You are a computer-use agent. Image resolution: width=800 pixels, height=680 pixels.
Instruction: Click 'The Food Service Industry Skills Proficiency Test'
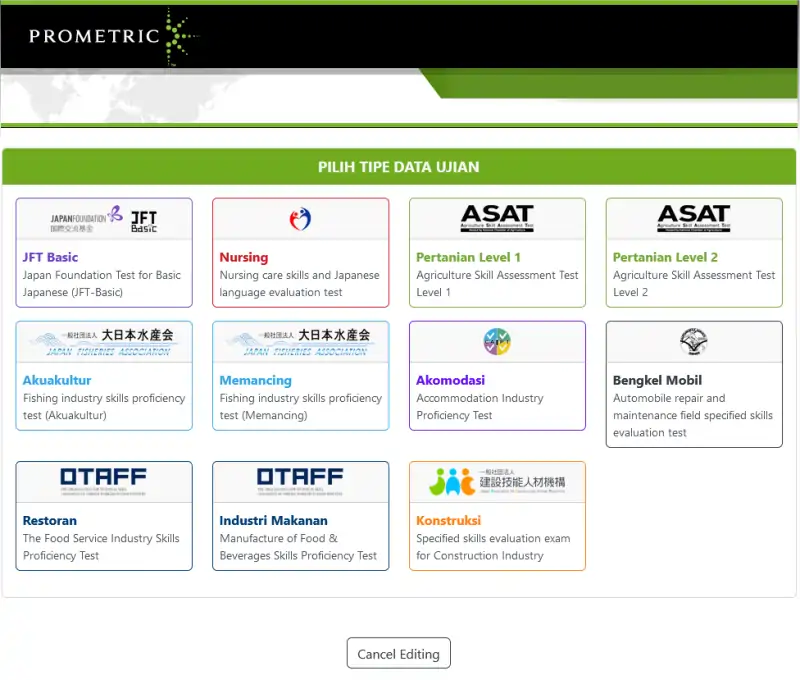tap(101, 547)
